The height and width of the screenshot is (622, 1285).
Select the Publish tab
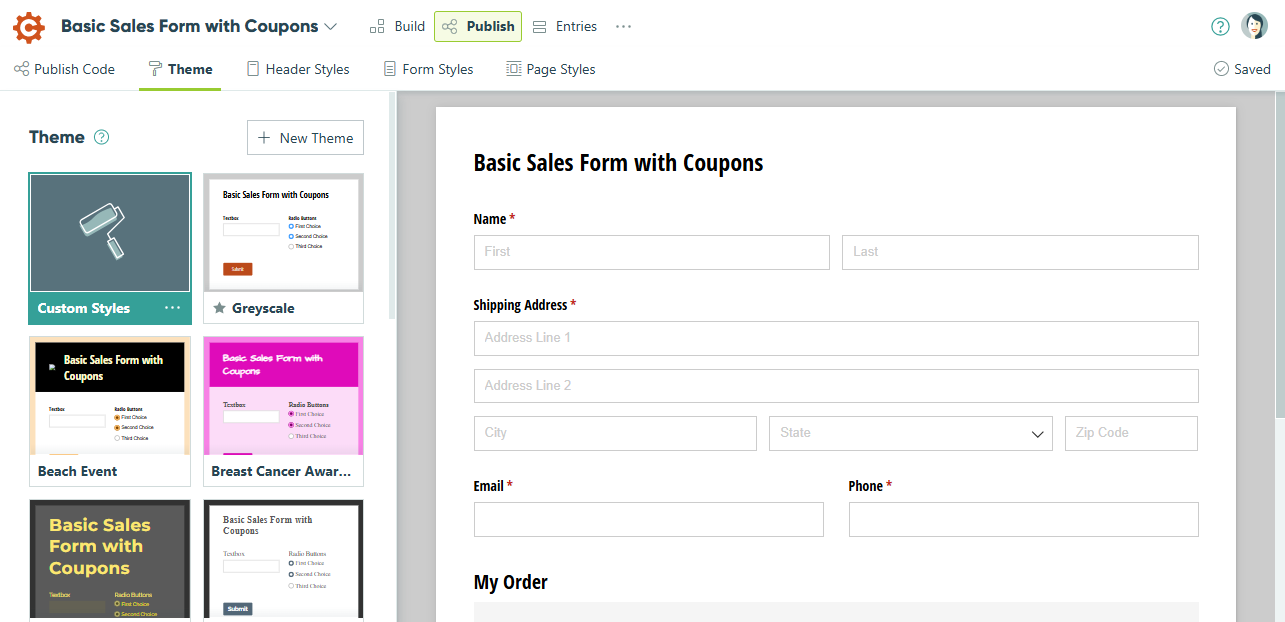click(x=478, y=27)
